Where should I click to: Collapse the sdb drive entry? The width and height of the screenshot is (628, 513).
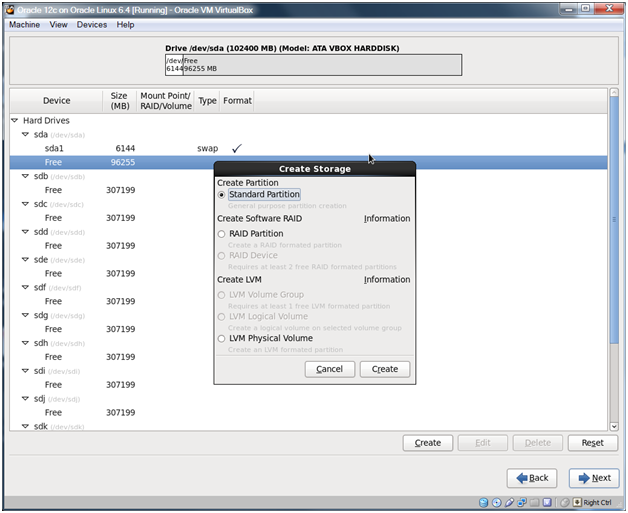(x=25, y=176)
